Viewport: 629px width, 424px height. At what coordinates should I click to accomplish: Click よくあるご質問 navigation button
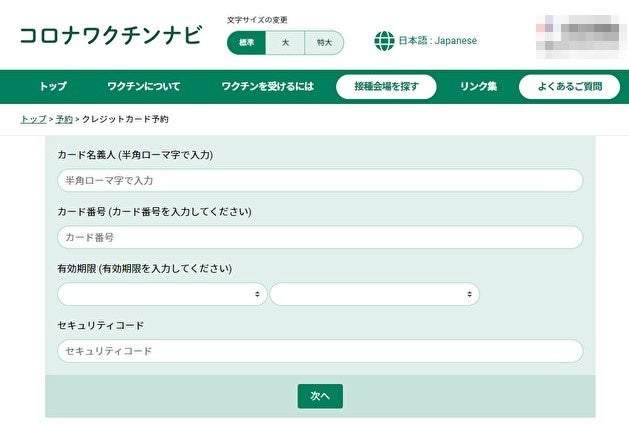(x=569, y=87)
